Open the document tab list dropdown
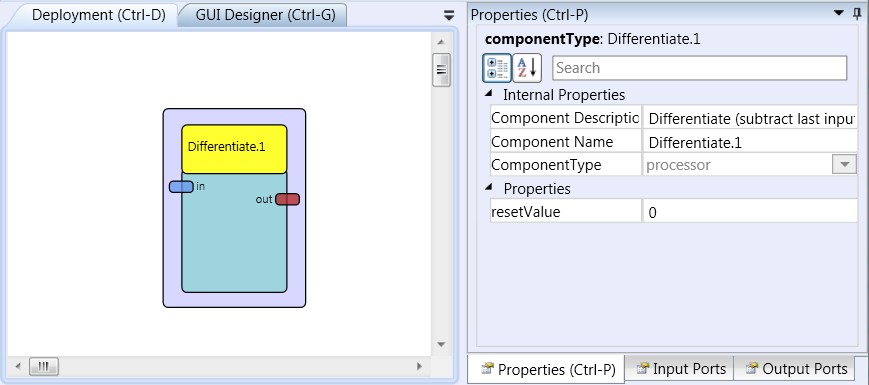The width and height of the screenshot is (869, 385). click(449, 16)
